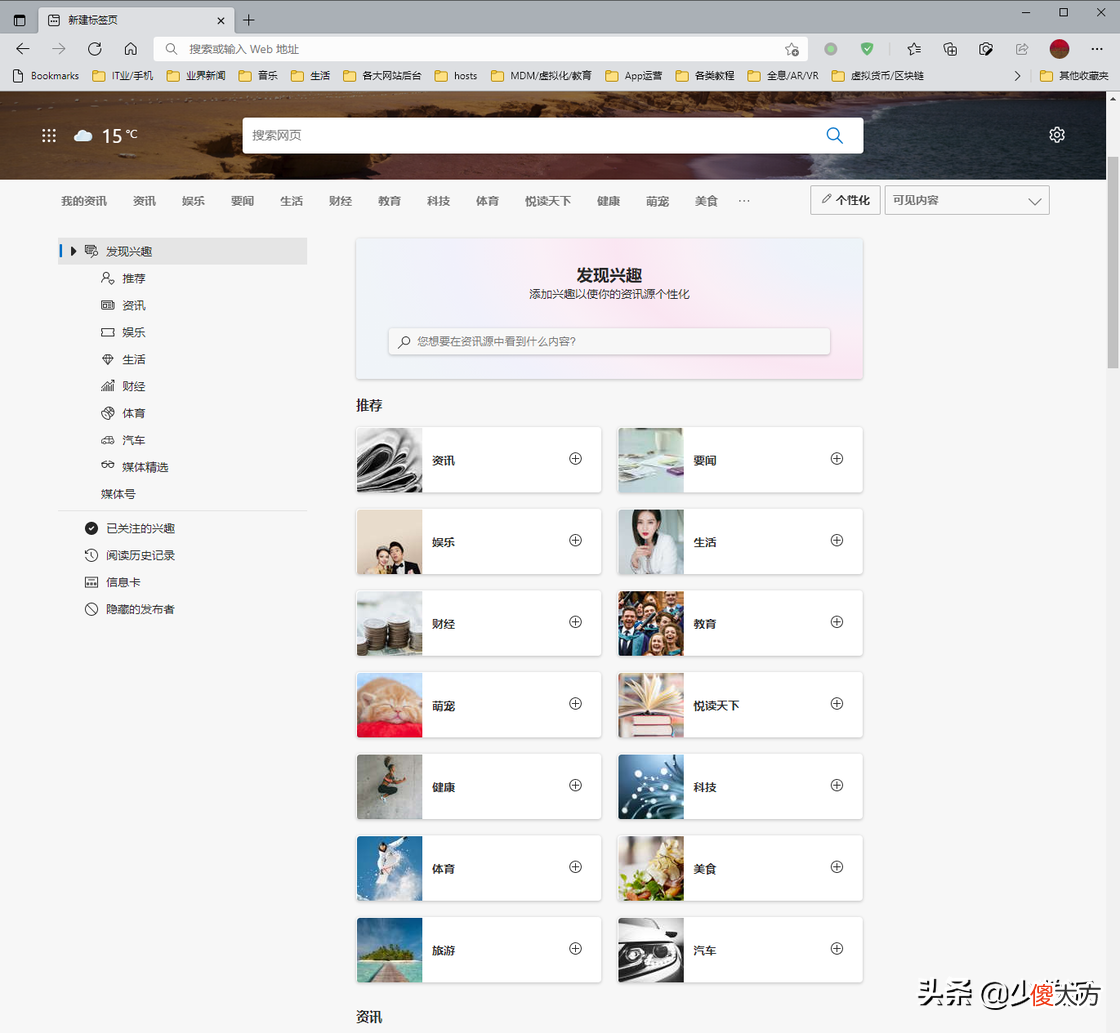
Task: Add 娱乐 interest with plus icon
Action: [x=575, y=540]
